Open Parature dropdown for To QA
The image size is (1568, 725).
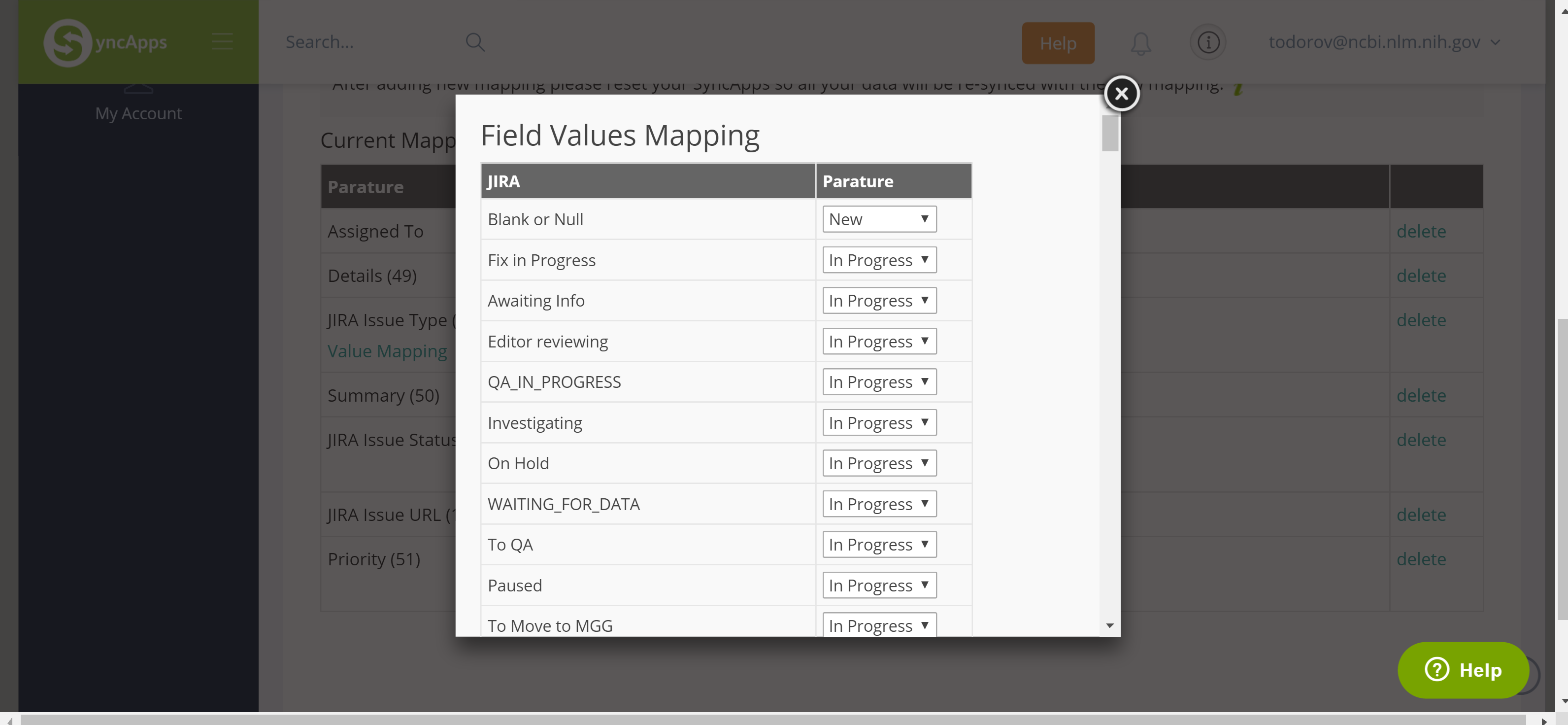879,544
